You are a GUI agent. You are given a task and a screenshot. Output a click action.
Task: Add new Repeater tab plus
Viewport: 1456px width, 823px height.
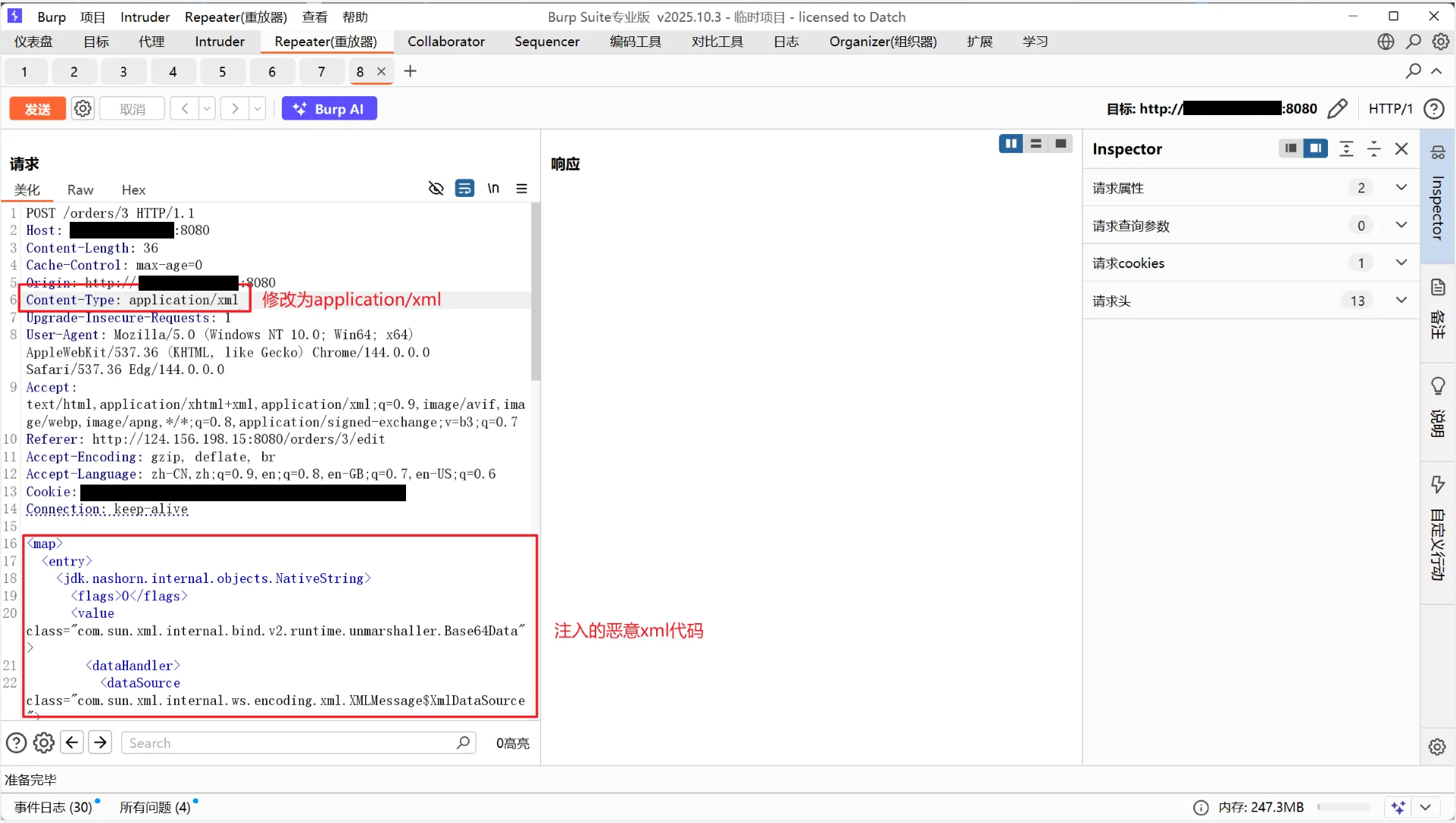point(411,71)
